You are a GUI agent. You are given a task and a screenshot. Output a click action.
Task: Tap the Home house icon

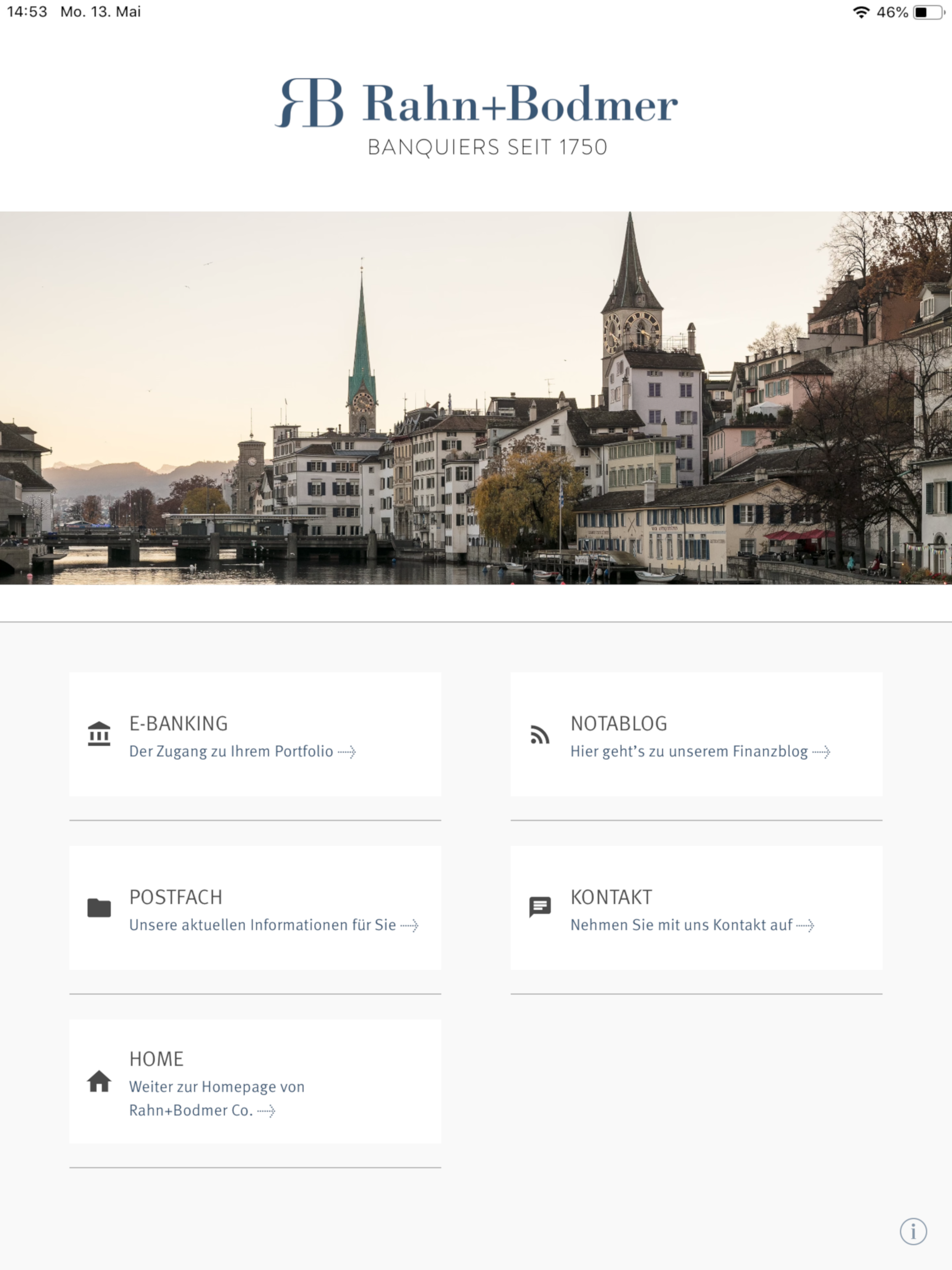99,1080
